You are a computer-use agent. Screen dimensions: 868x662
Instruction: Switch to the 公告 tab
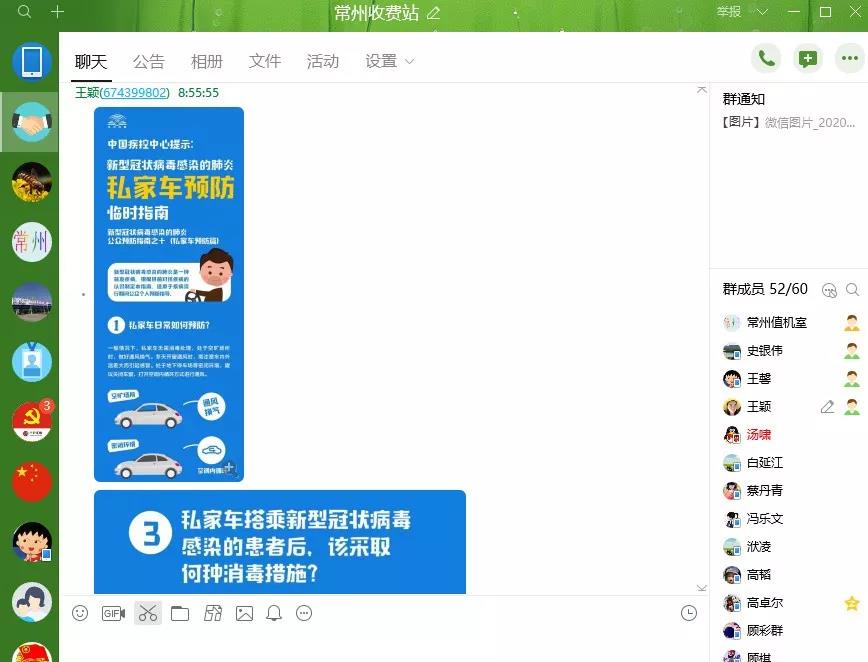(149, 62)
